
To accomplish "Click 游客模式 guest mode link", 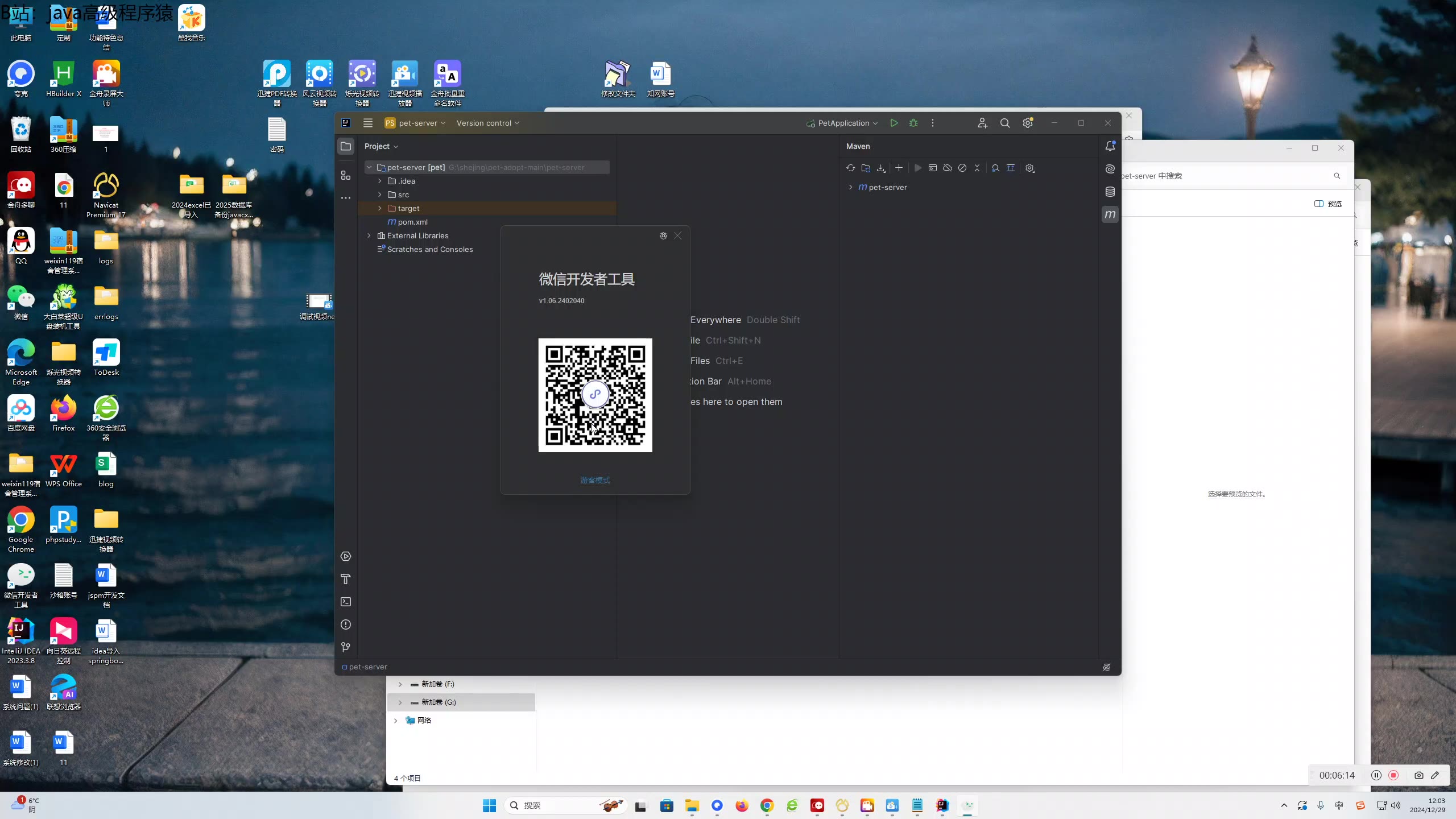I will point(595,480).
